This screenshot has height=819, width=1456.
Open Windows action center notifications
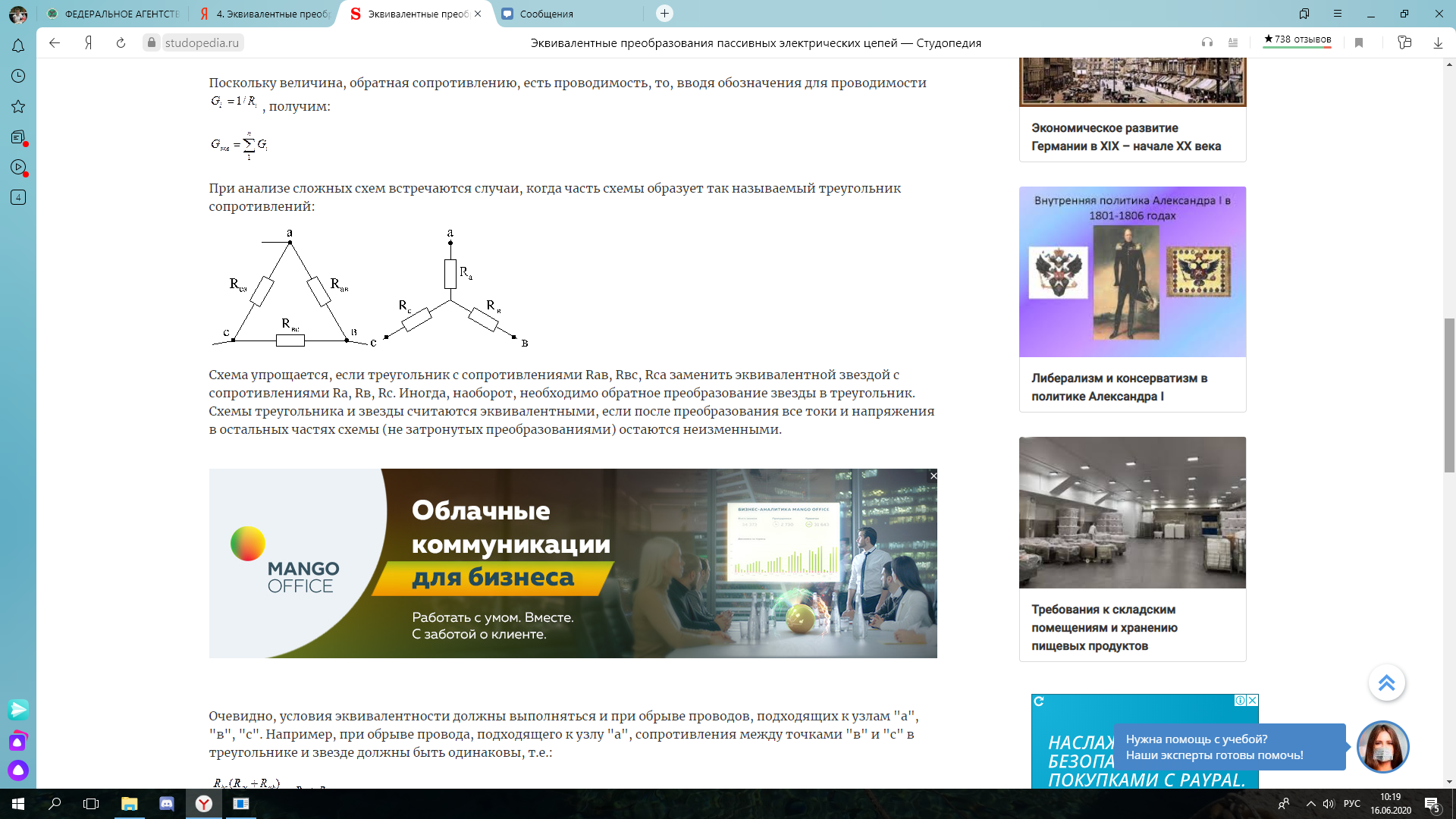(1432, 804)
